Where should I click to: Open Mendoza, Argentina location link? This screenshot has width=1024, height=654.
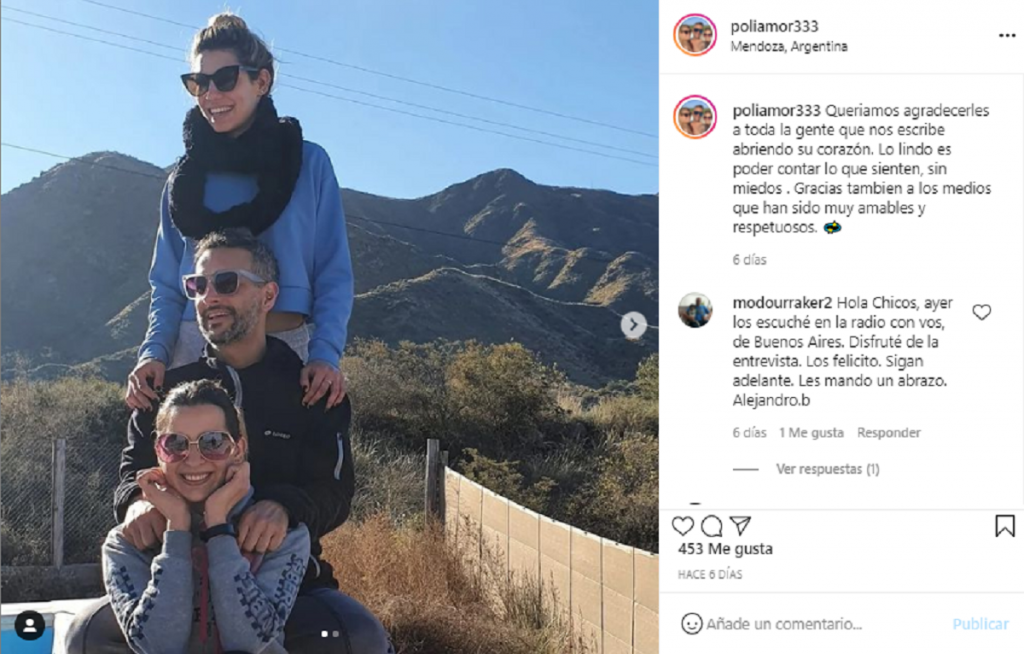coord(789,46)
